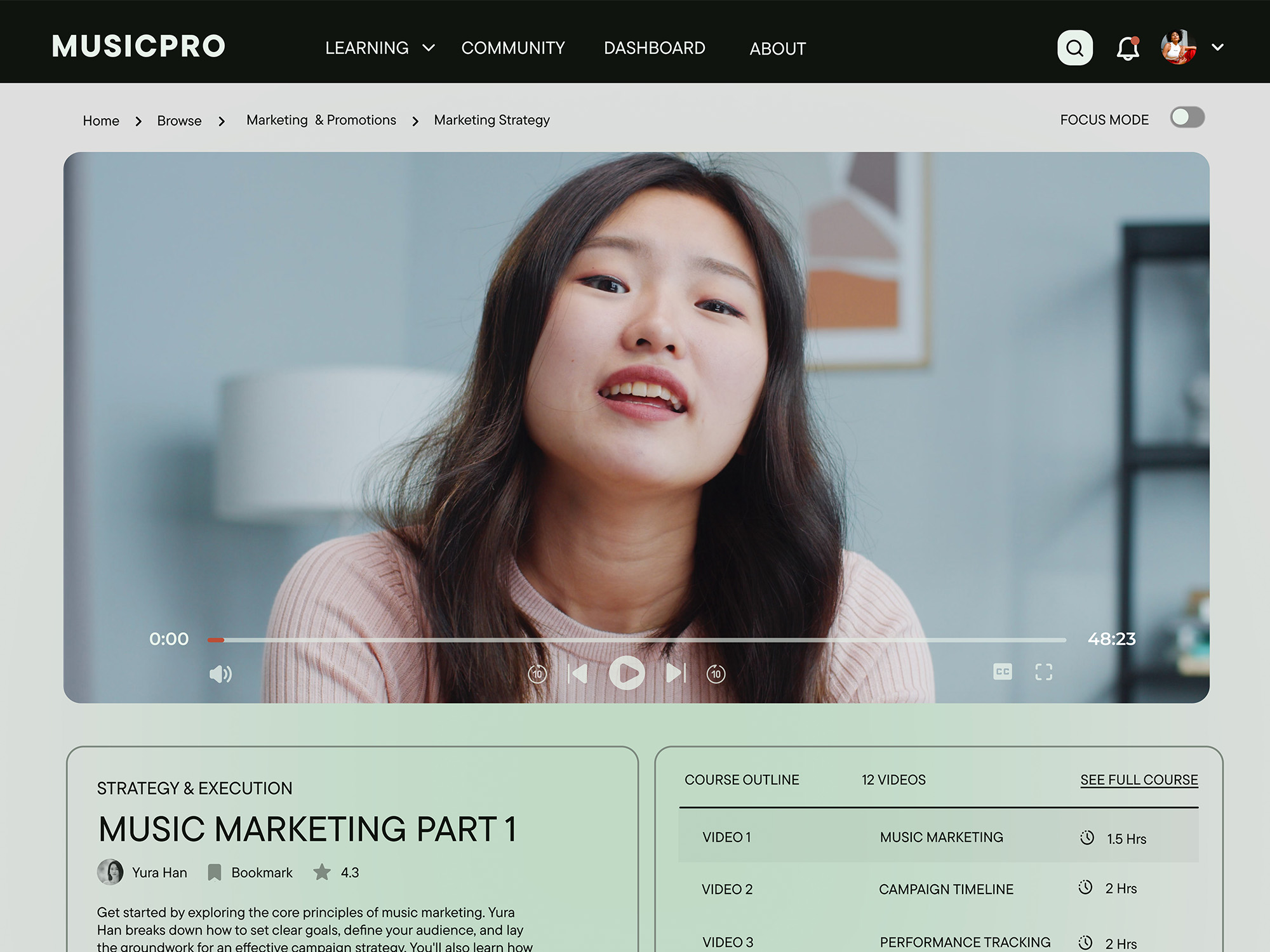Viewport: 1270px width, 952px height.
Task: Go to Community nav item
Action: [512, 48]
